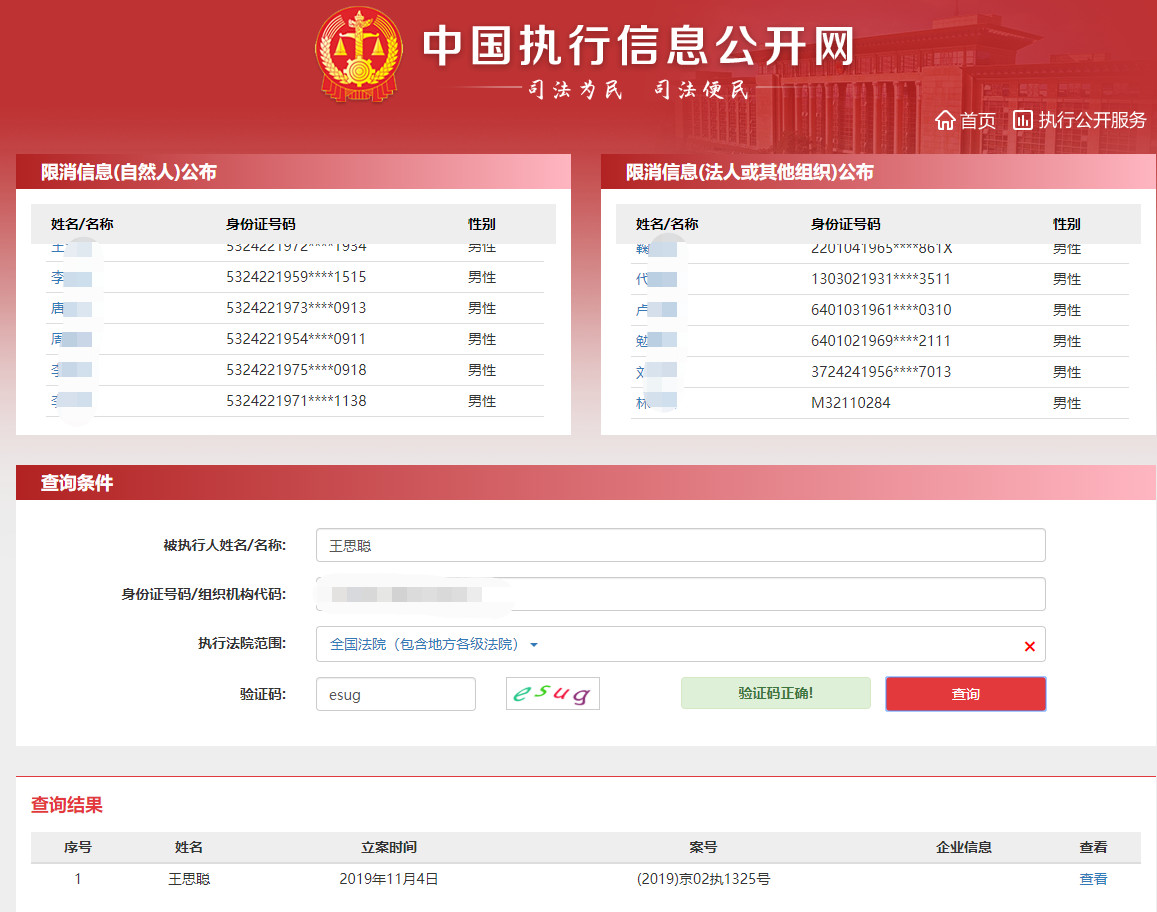
Task: Focus the 身份证号码/组织机构代码 input field
Action: pyautogui.click(x=680, y=594)
